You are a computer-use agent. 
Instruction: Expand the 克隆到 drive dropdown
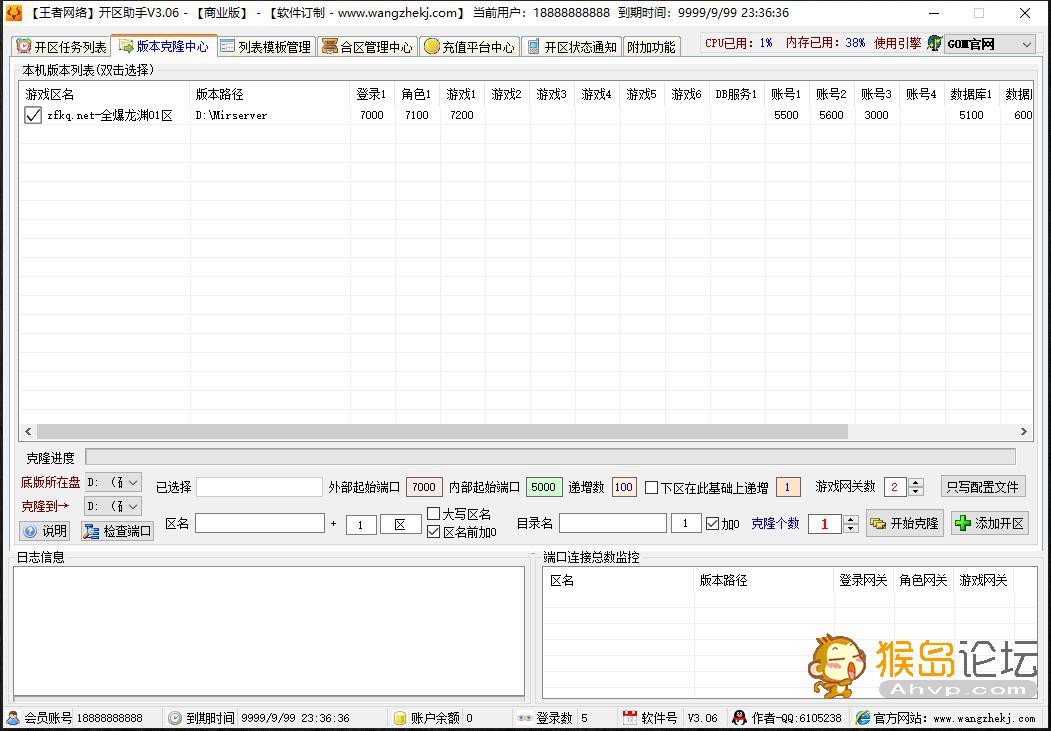click(113, 506)
